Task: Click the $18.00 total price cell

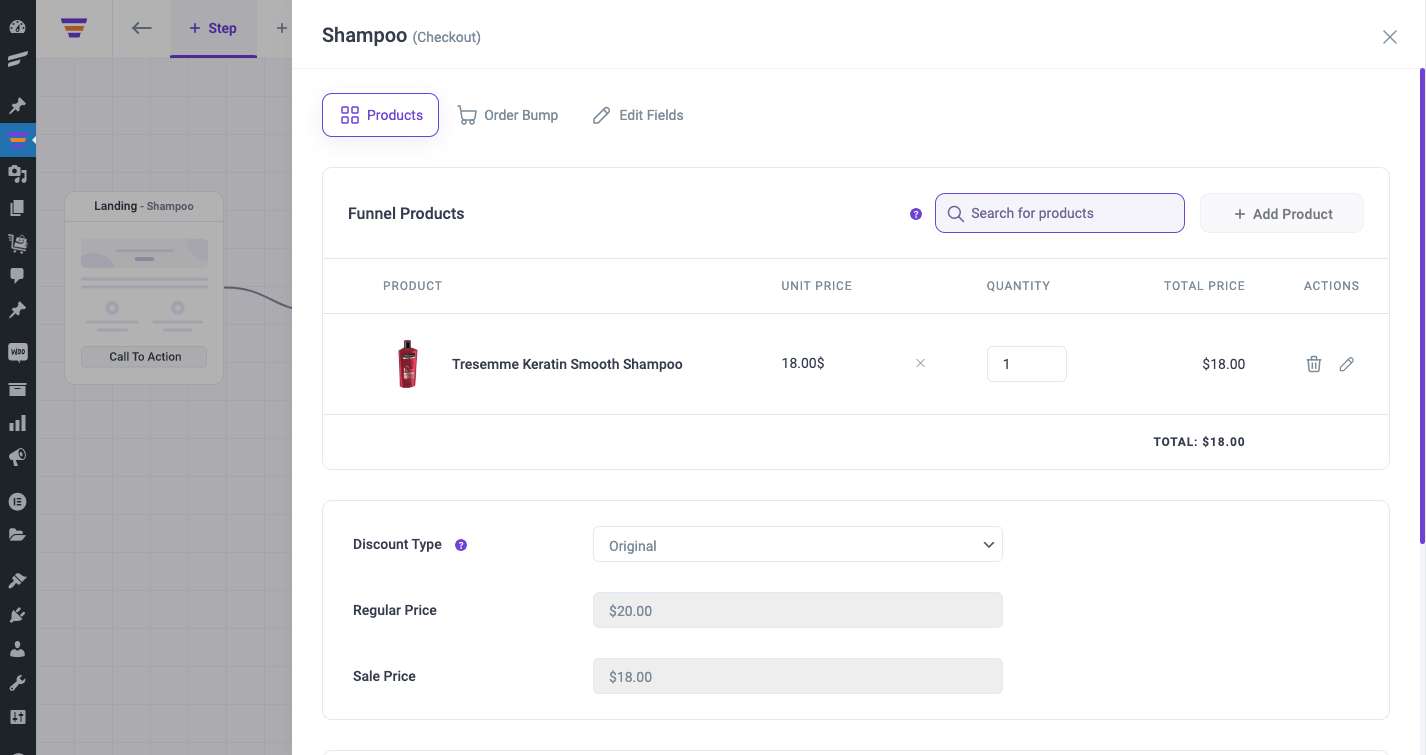Action: (1223, 364)
